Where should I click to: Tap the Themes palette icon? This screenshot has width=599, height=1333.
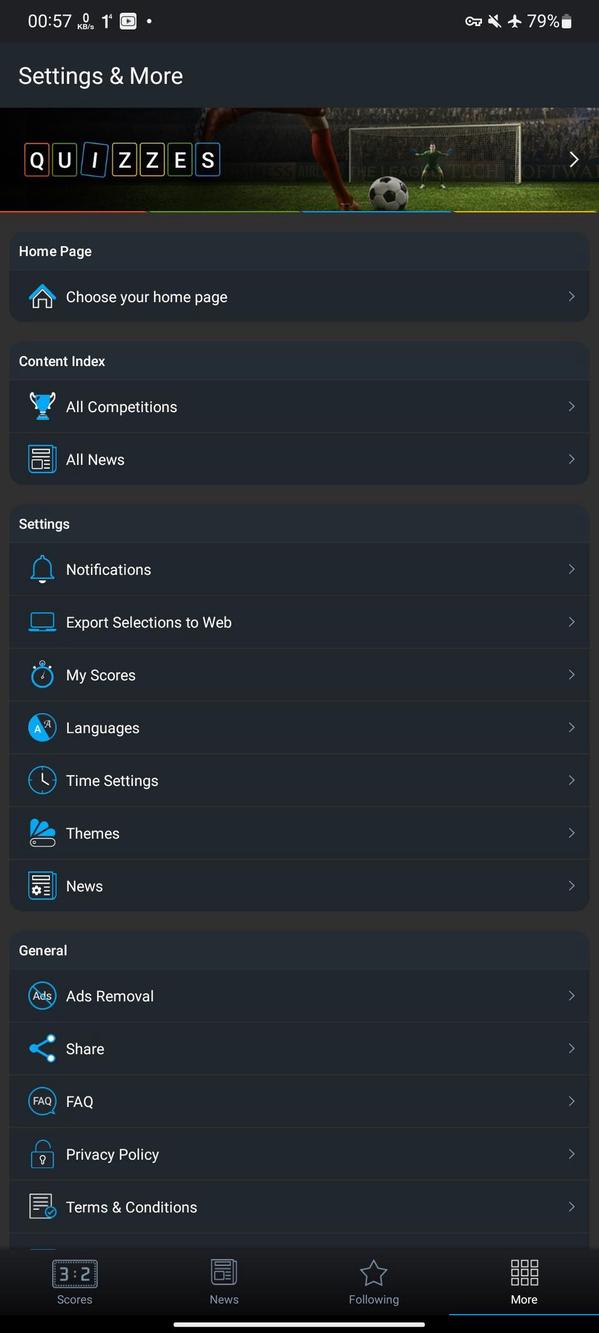(42, 833)
